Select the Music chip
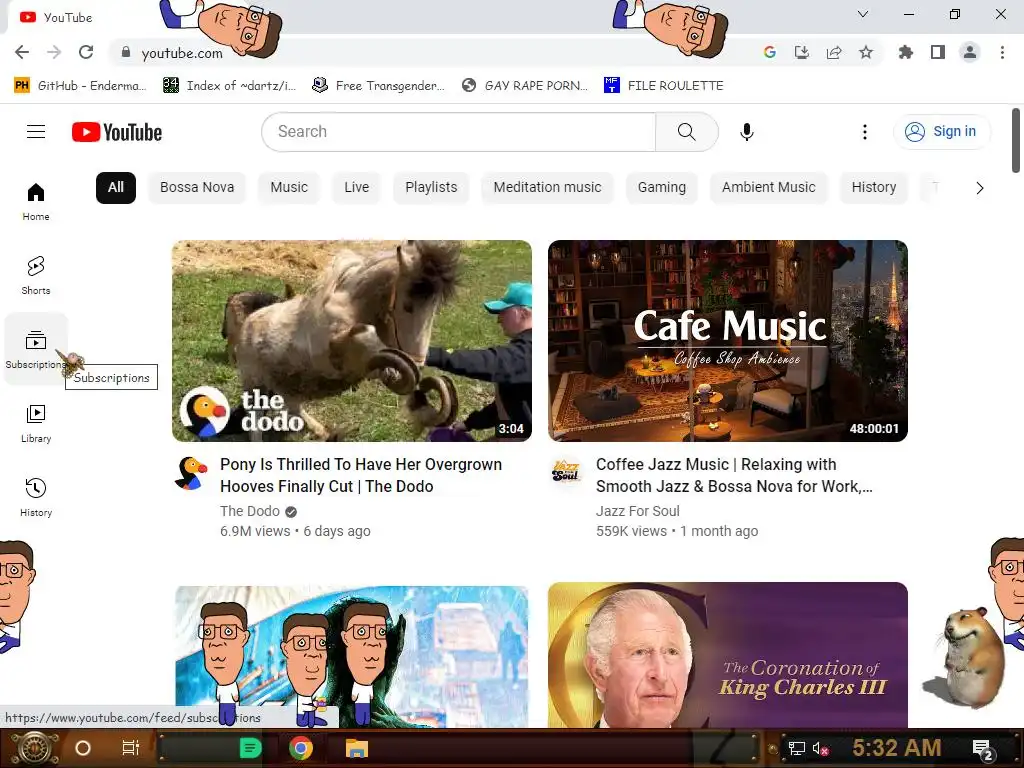The image size is (1024, 768). tap(289, 187)
